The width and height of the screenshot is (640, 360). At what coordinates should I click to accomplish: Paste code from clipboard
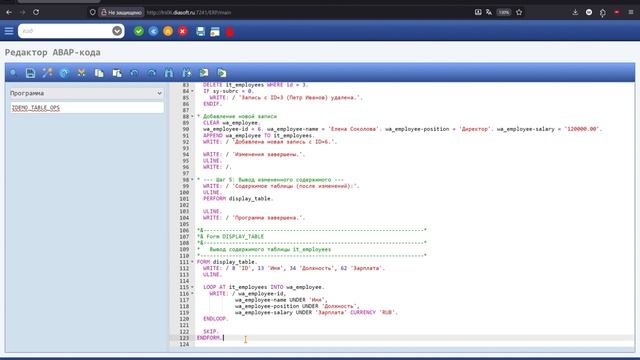(117, 73)
